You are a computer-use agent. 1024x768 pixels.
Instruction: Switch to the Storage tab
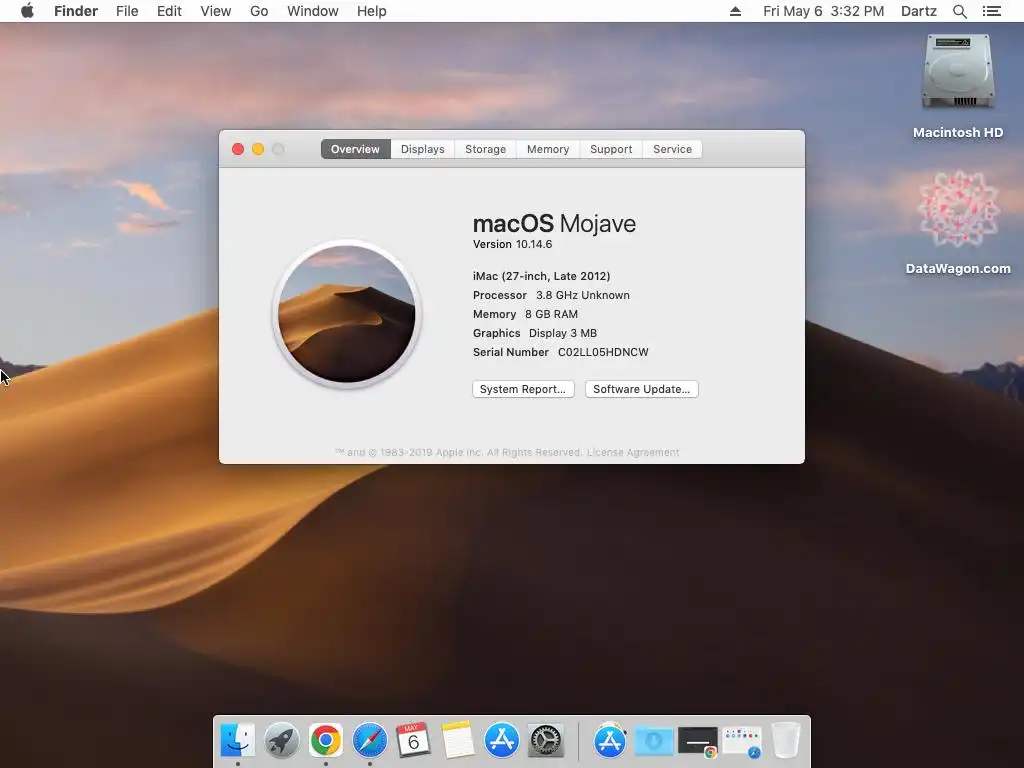(x=485, y=149)
